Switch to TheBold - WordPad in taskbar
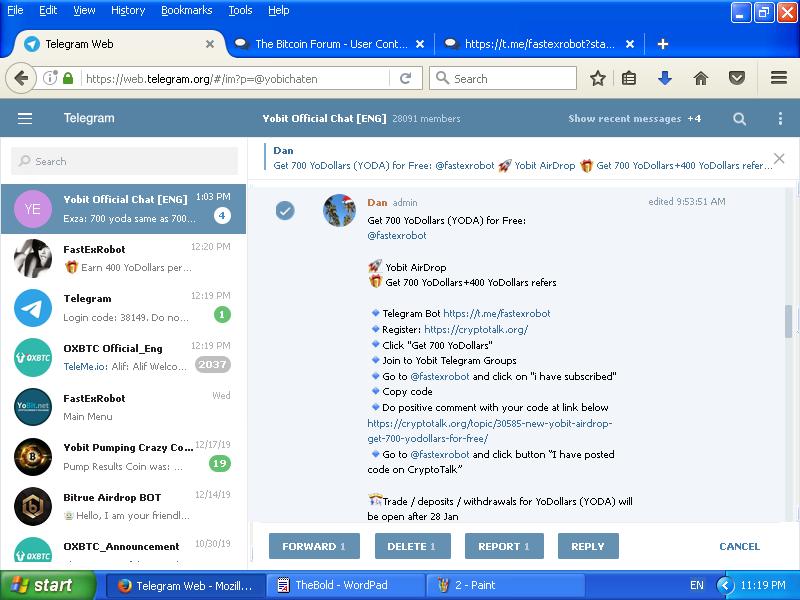This screenshot has height=600, width=800. coord(345,585)
